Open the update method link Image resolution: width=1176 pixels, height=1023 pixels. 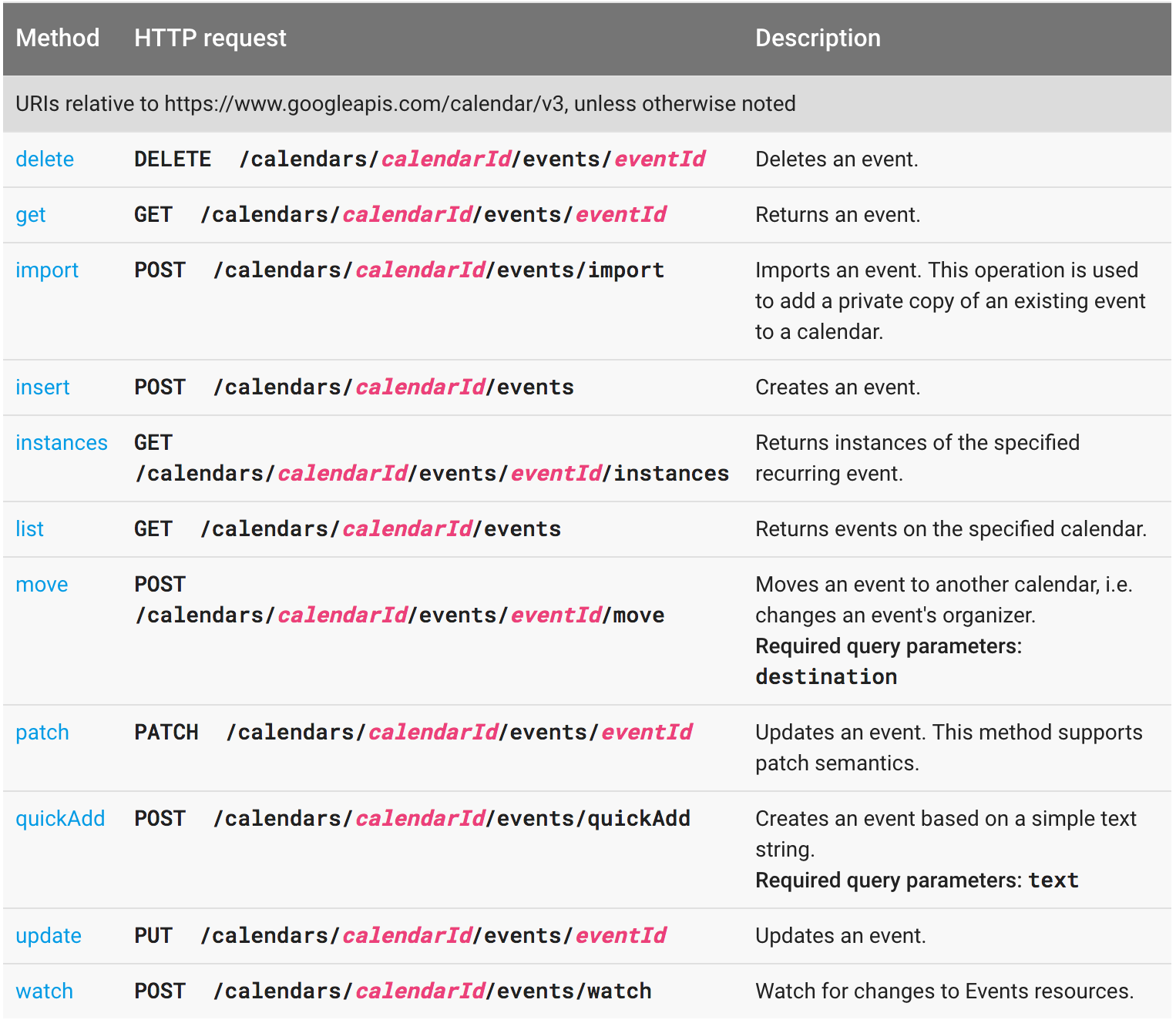[x=49, y=936]
